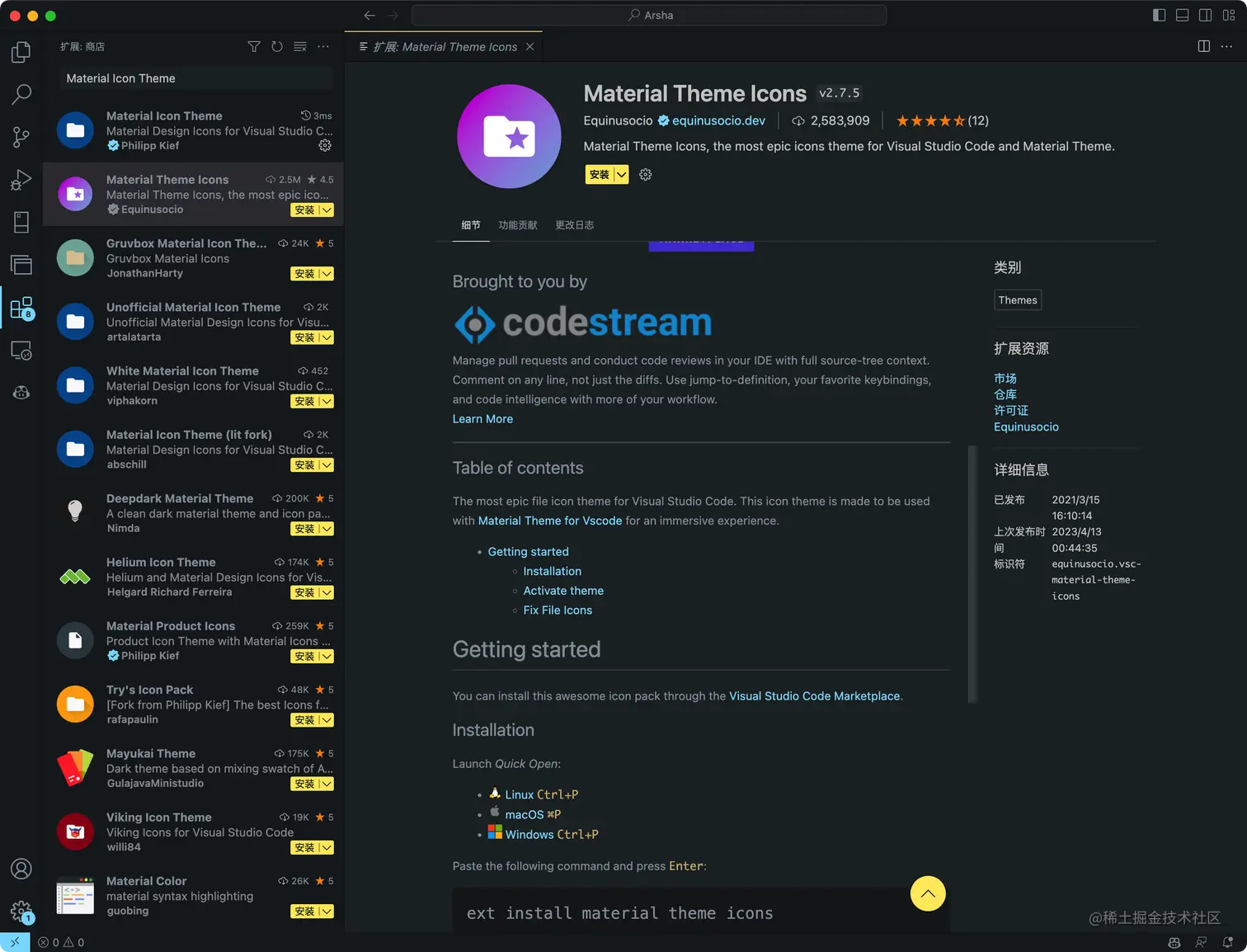Open install dropdown arrow in extension detail
Viewport: 1247px width, 952px height.
(621, 175)
